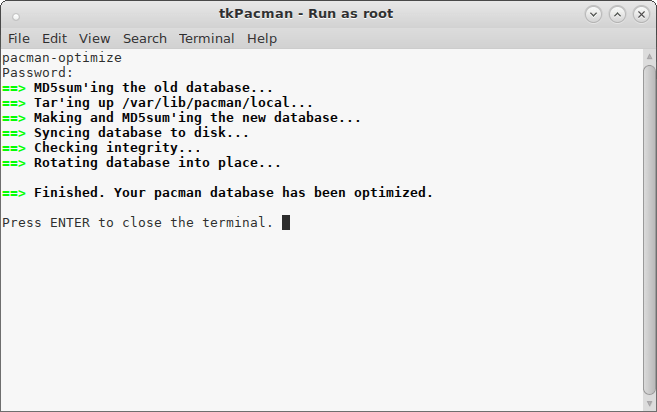Open the File menu

click(19, 39)
